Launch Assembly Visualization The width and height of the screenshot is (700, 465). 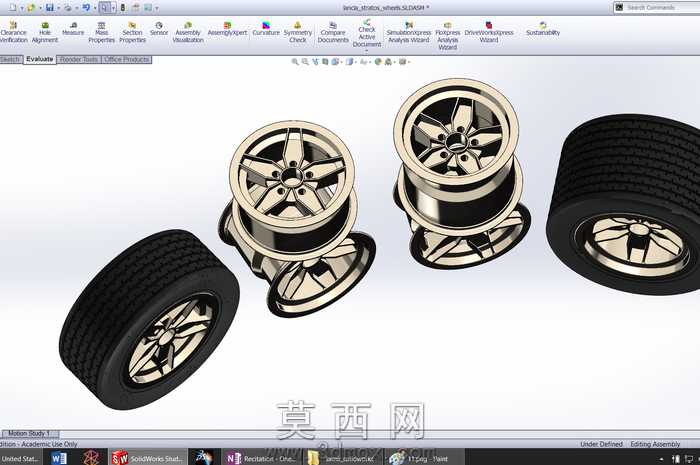188,32
